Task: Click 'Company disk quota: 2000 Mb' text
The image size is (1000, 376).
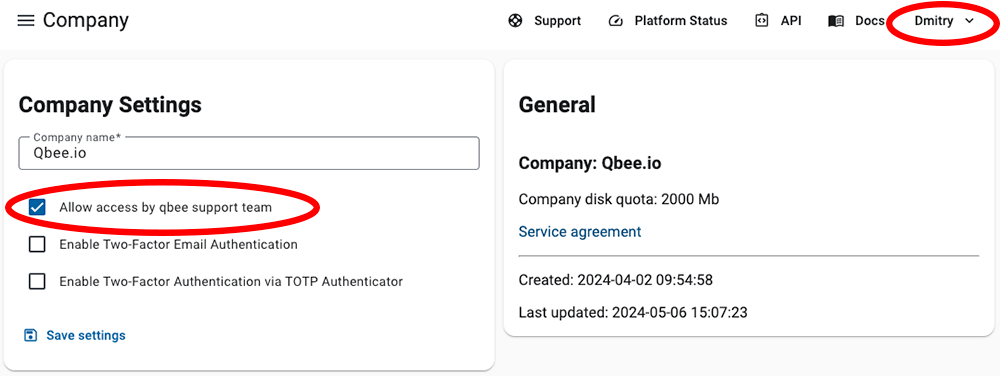Action: 619,199
